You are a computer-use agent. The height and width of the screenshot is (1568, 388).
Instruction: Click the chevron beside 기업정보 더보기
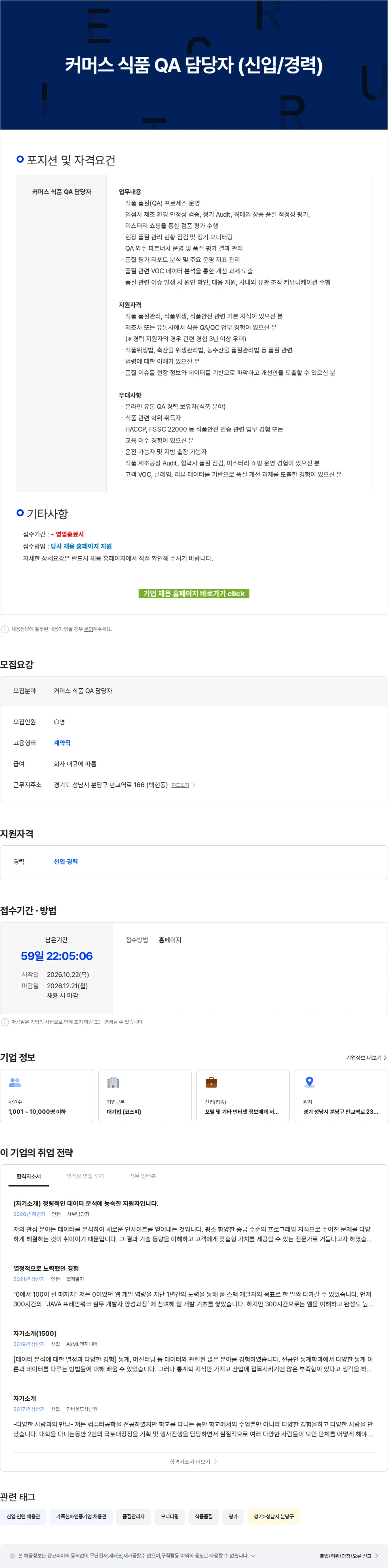(x=385, y=1058)
